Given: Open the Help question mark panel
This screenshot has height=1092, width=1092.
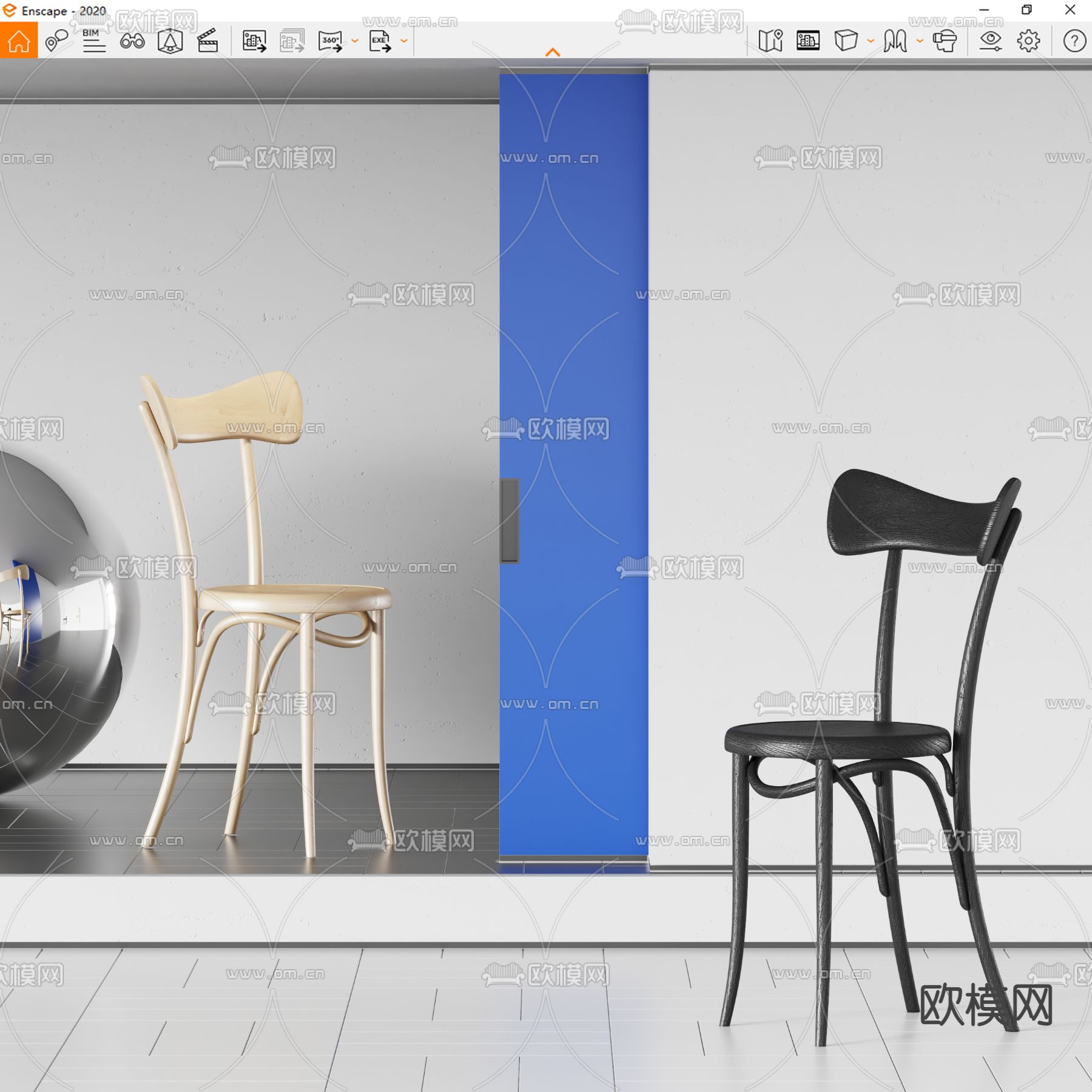Looking at the screenshot, I should tap(1074, 41).
